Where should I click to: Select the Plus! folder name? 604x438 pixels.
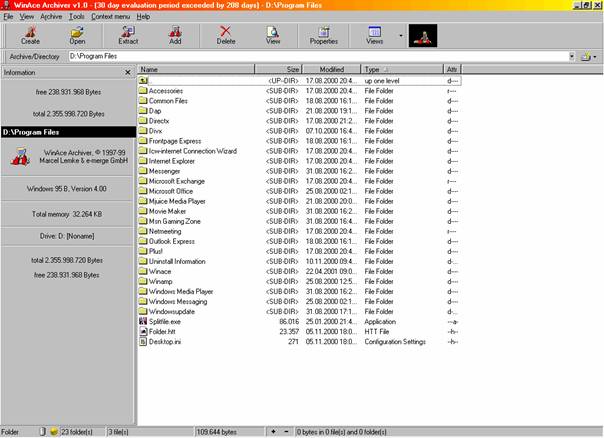tap(156, 251)
